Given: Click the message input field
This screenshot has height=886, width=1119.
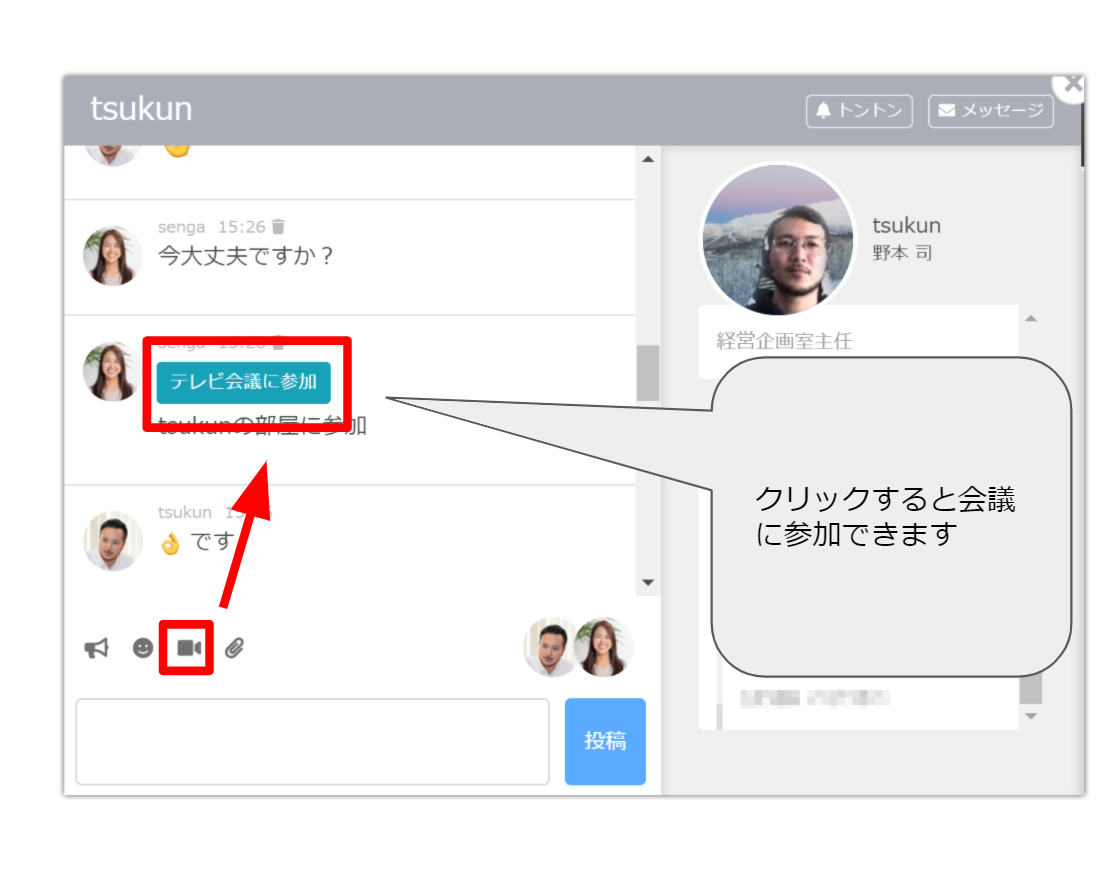Looking at the screenshot, I should [x=313, y=742].
